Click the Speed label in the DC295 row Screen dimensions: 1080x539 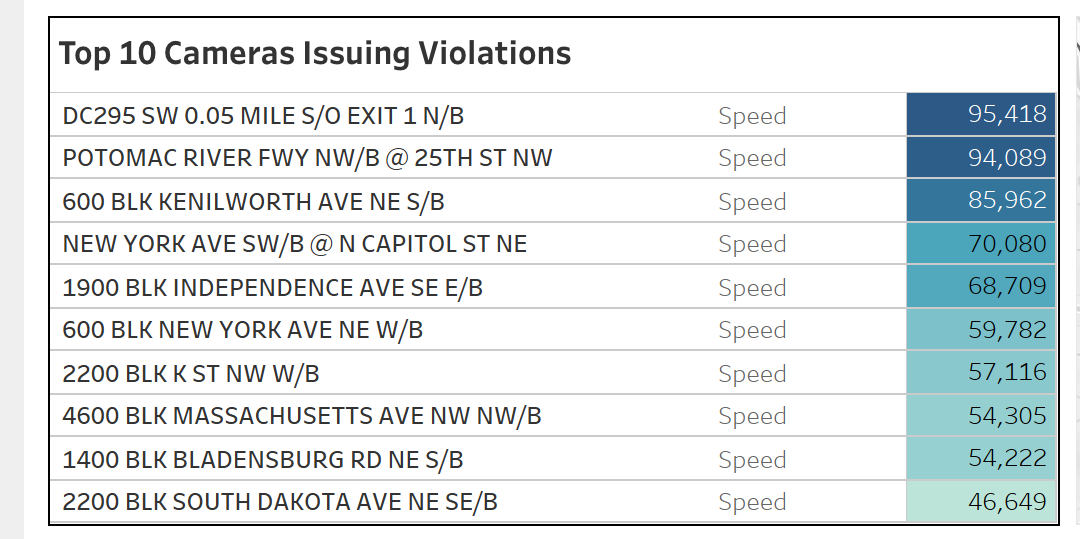pos(752,116)
